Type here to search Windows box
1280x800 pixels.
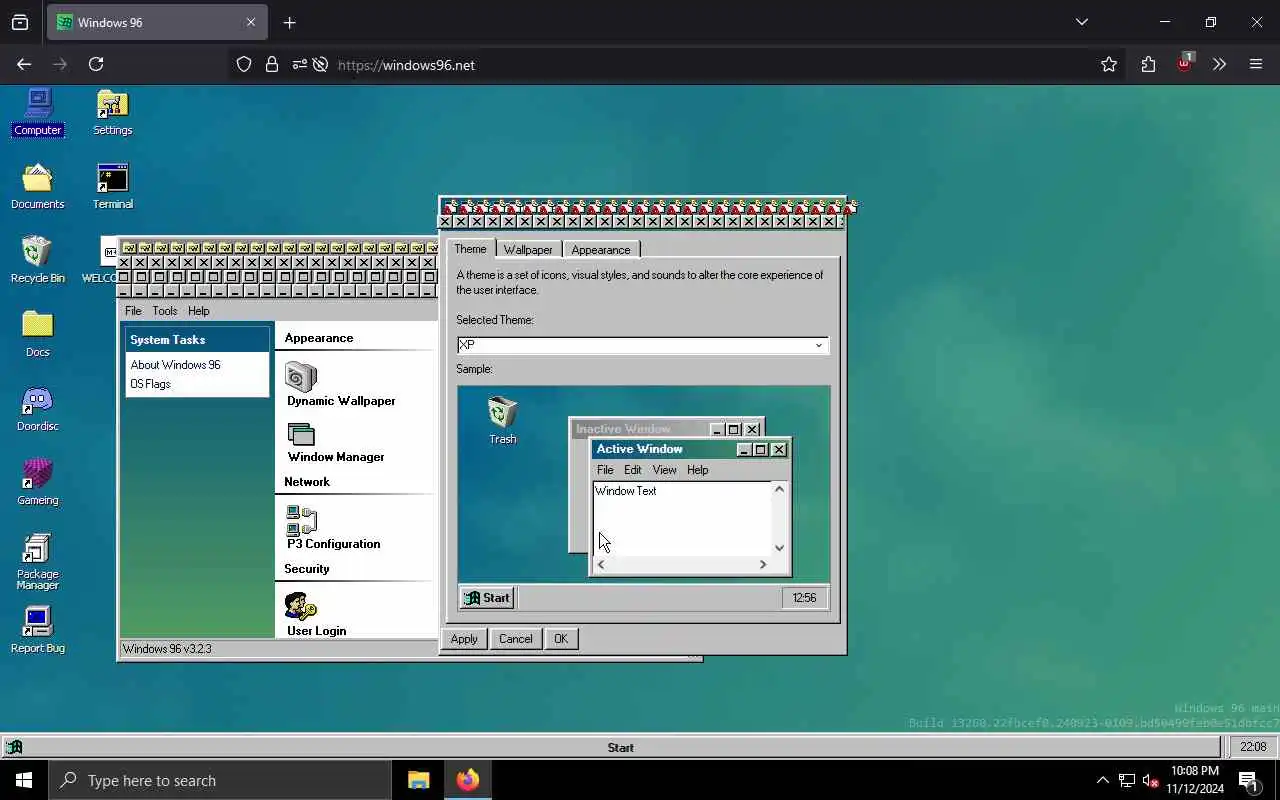pos(220,780)
